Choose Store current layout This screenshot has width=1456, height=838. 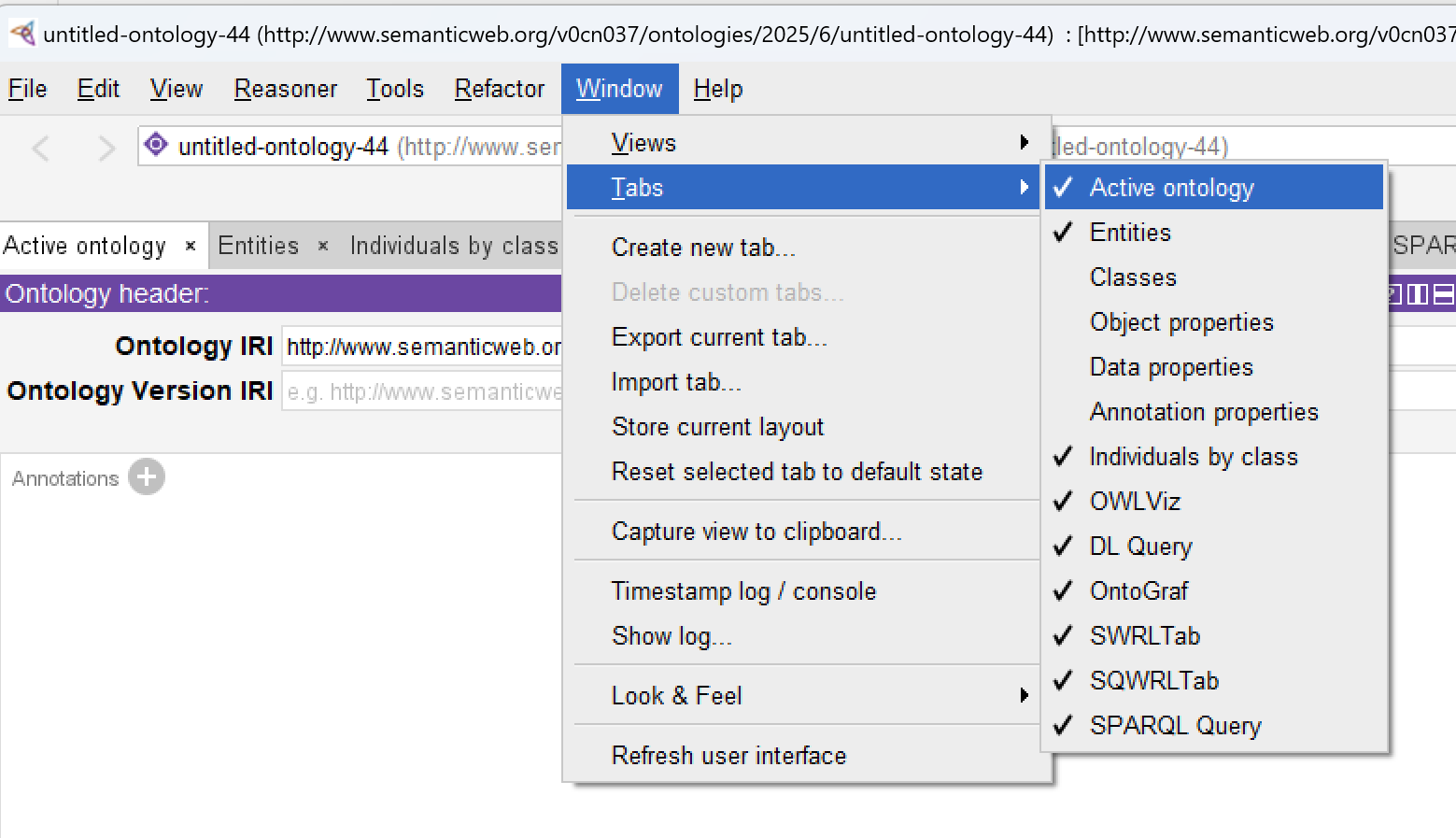(x=804, y=426)
